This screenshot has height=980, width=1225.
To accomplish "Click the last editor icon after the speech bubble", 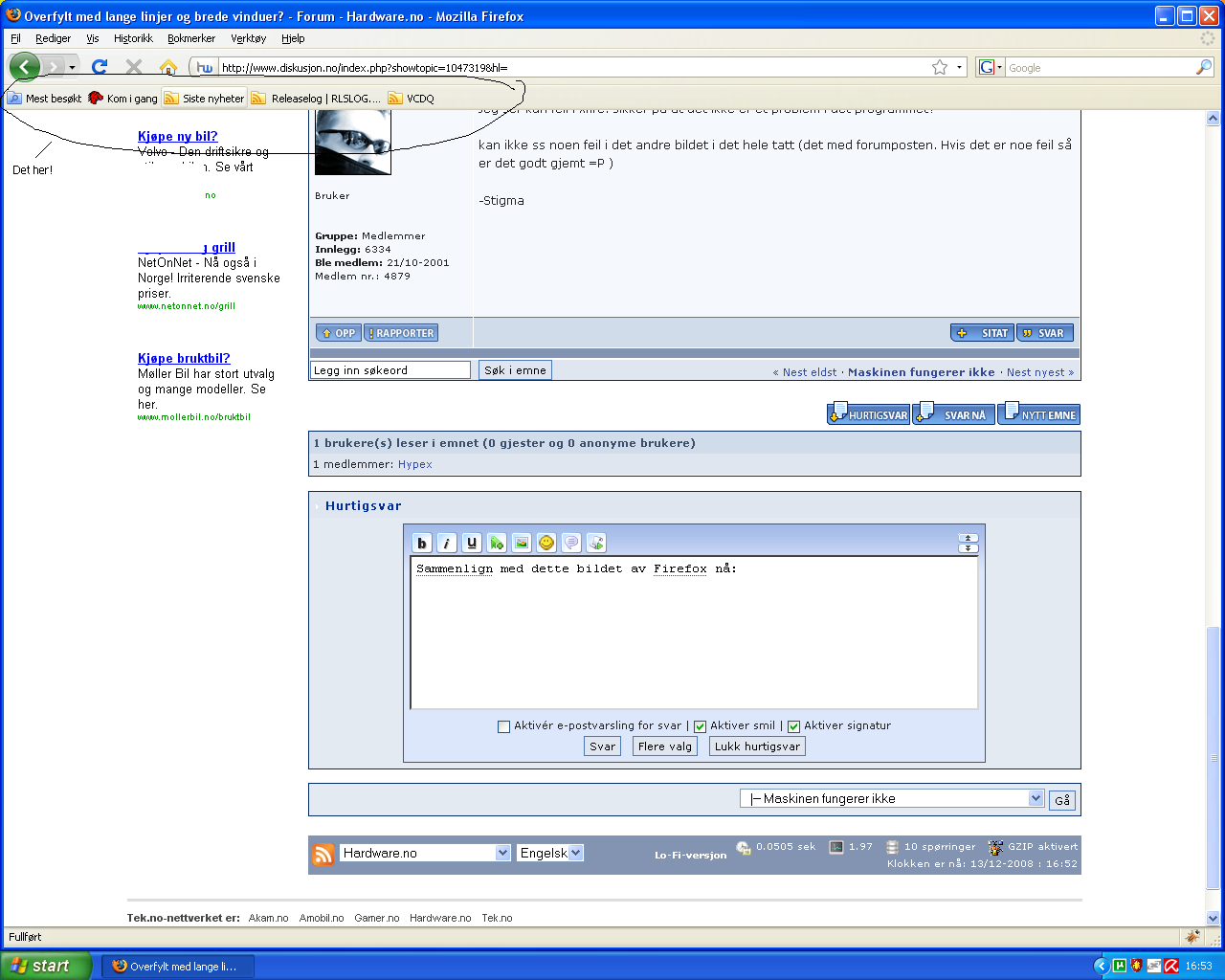I will [596, 543].
